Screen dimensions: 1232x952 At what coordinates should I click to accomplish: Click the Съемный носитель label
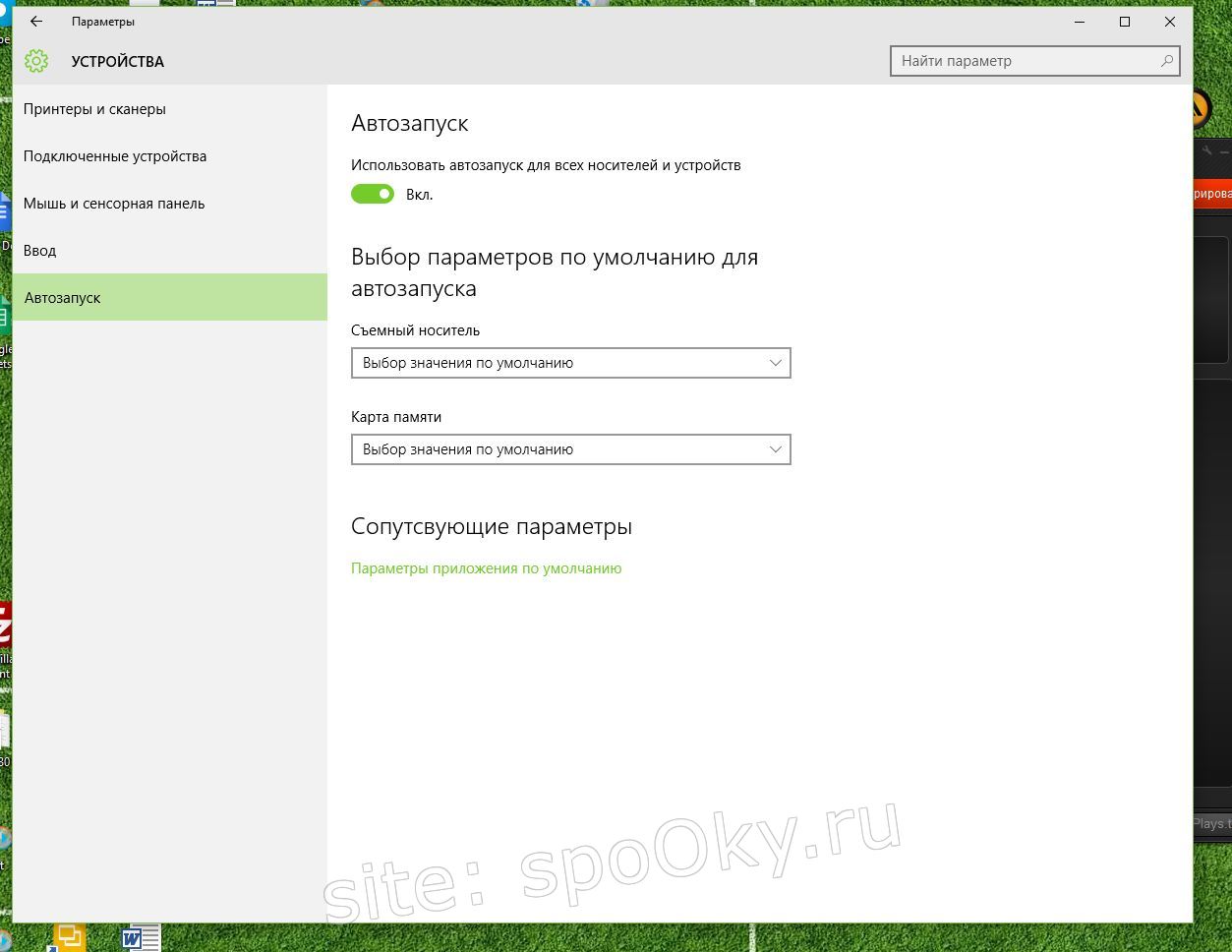coord(416,330)
